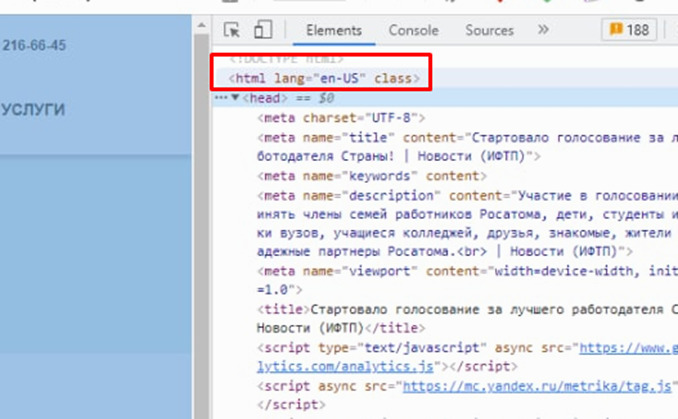Toggle the device toolbar icon
Screen dimensions: 678x419
(x=263, y=30)
